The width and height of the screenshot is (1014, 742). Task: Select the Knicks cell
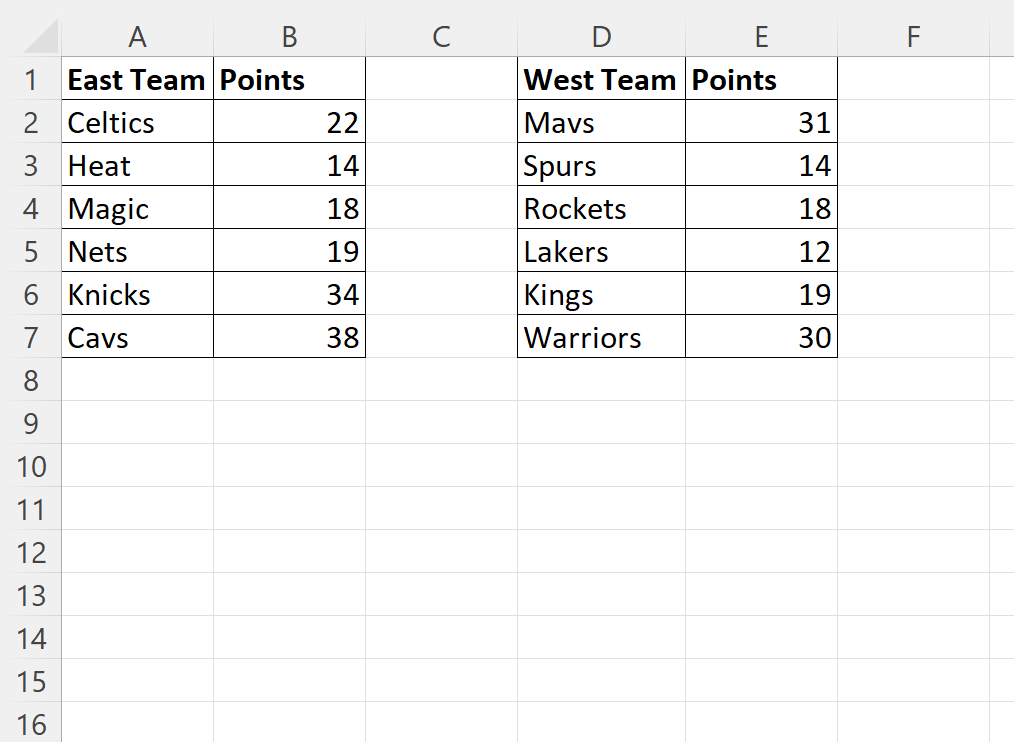[137, 295]
